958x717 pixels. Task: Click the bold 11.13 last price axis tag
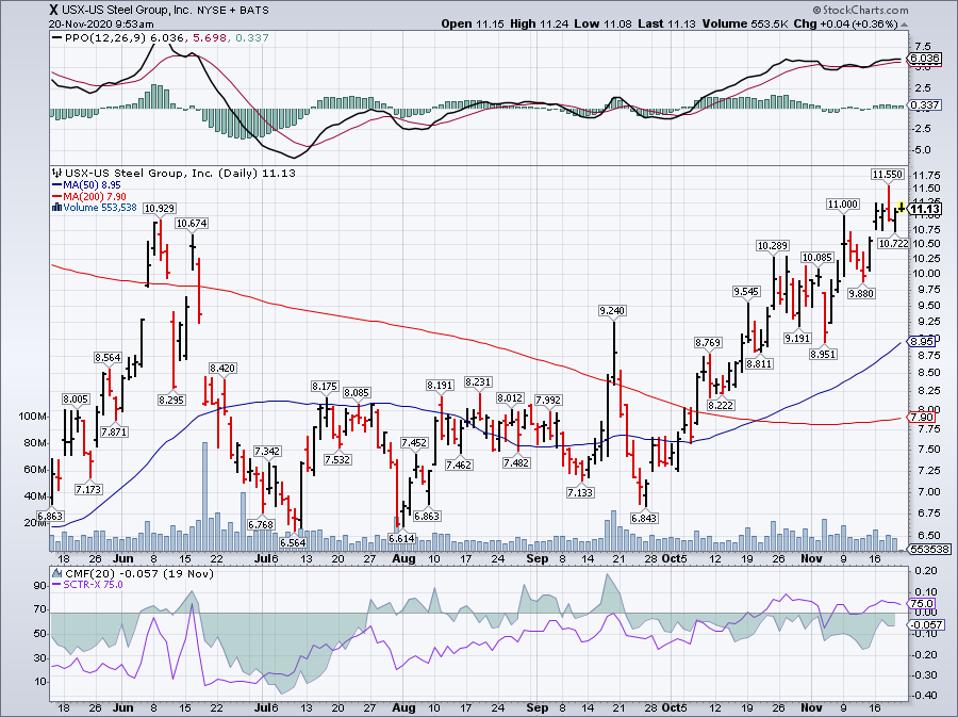tap(925, 209)
